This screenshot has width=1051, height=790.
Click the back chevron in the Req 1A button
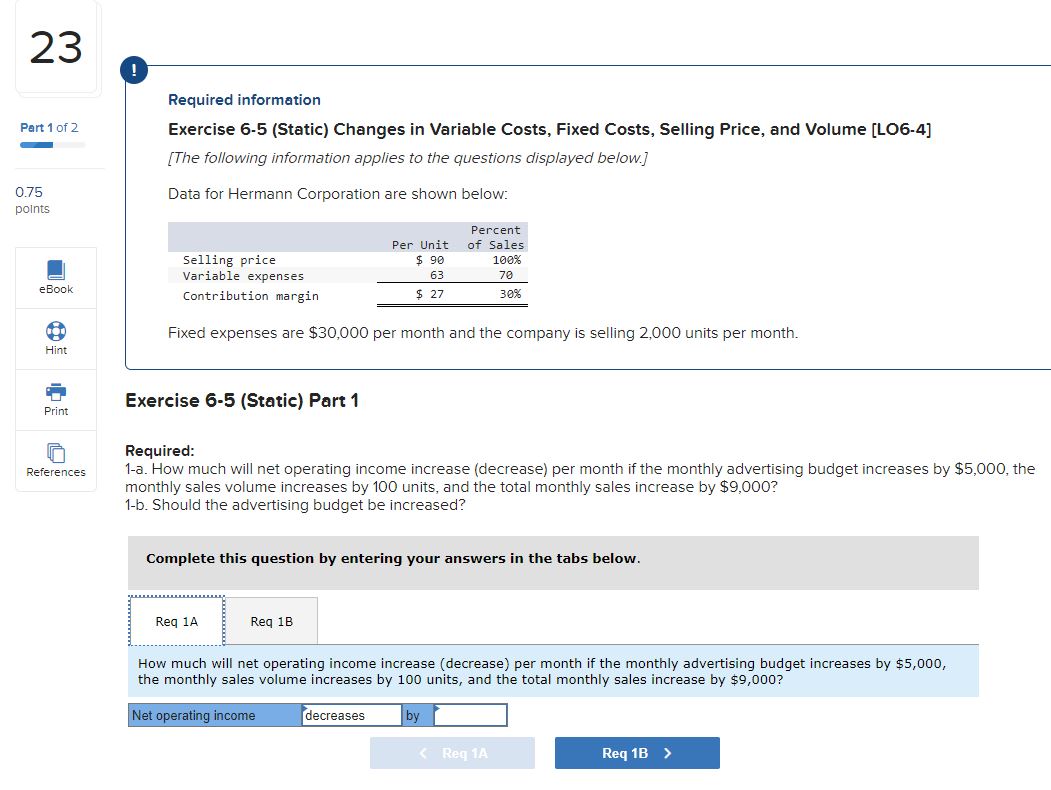pyautogui.click(x=422, y=753)
